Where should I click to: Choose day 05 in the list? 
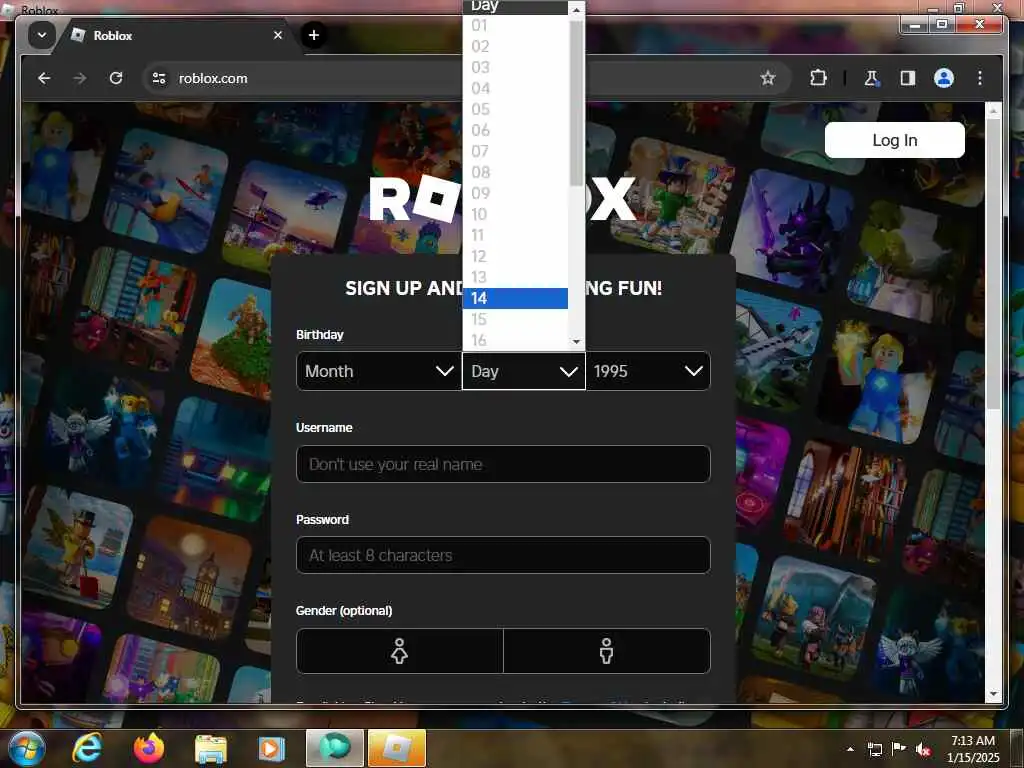(515, 109)
